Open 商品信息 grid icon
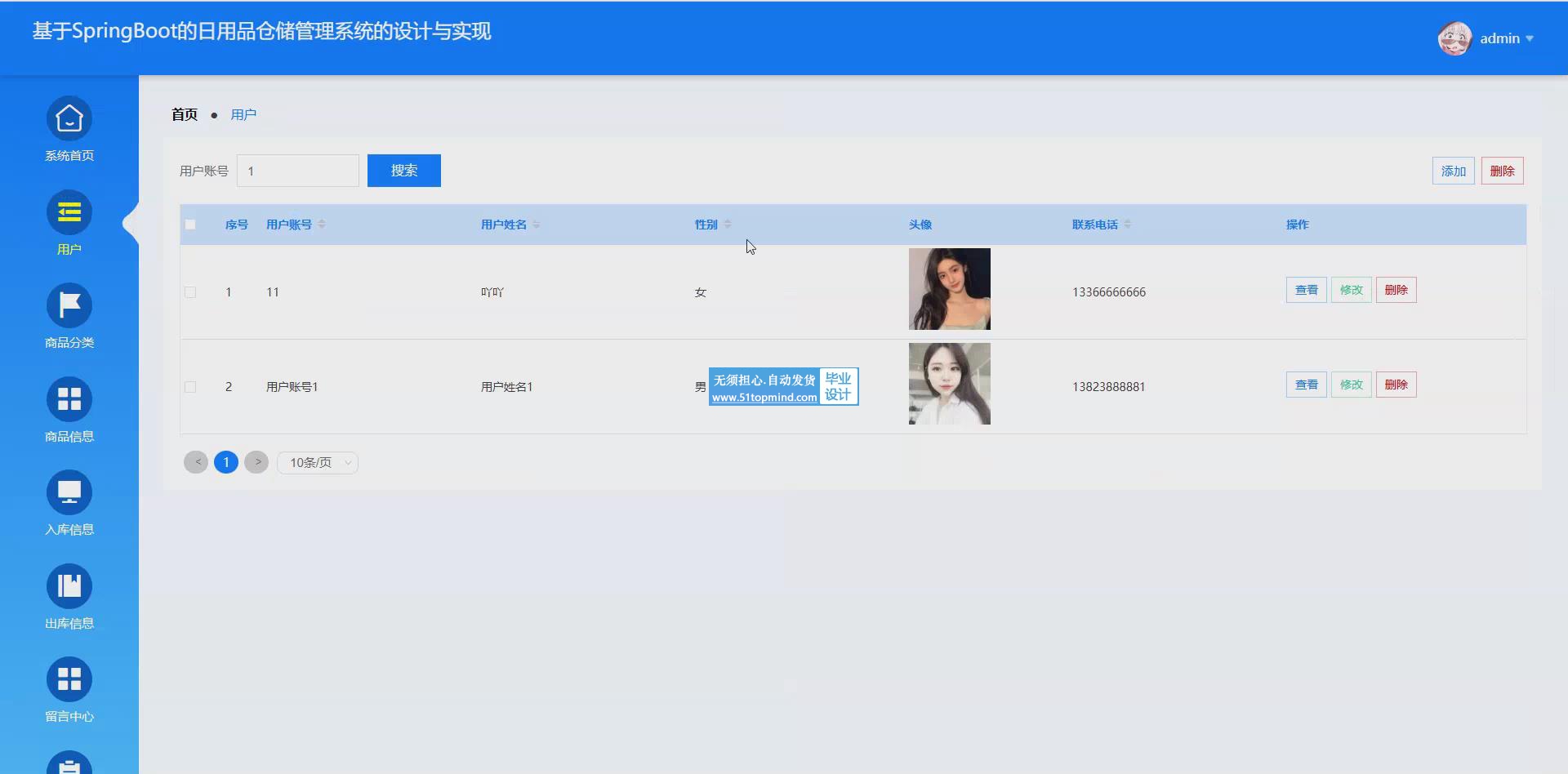Screen dimensions: 1568x774 pos(69,399)
